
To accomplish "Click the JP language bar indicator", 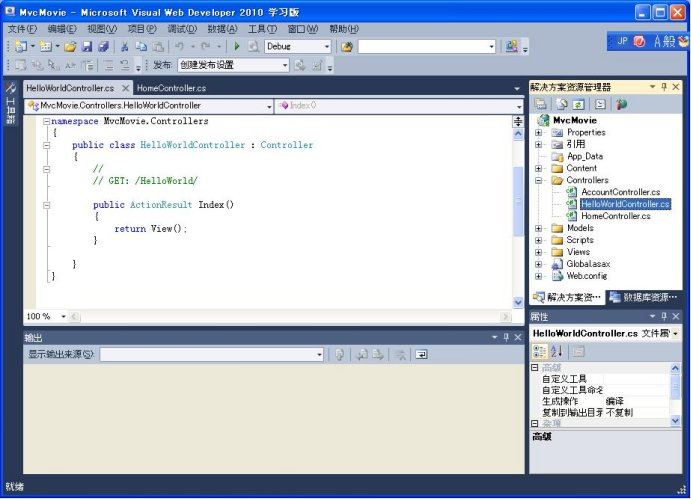I will 622,41.
